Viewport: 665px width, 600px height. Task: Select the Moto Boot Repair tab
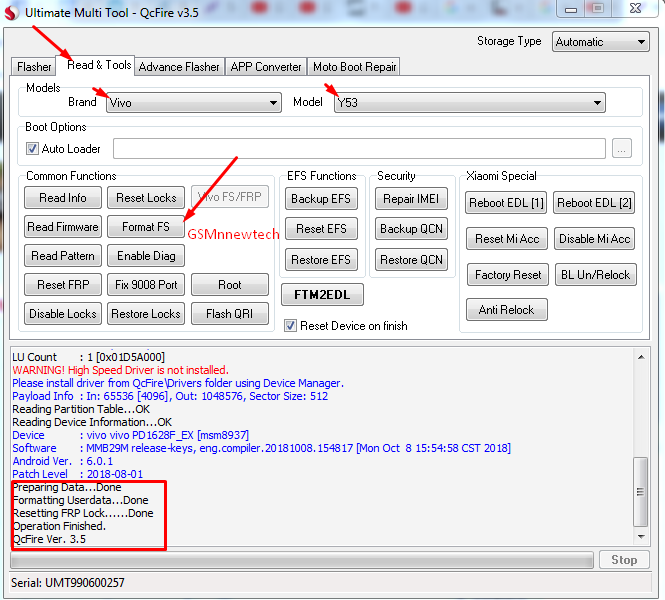(x=354, y=67)
